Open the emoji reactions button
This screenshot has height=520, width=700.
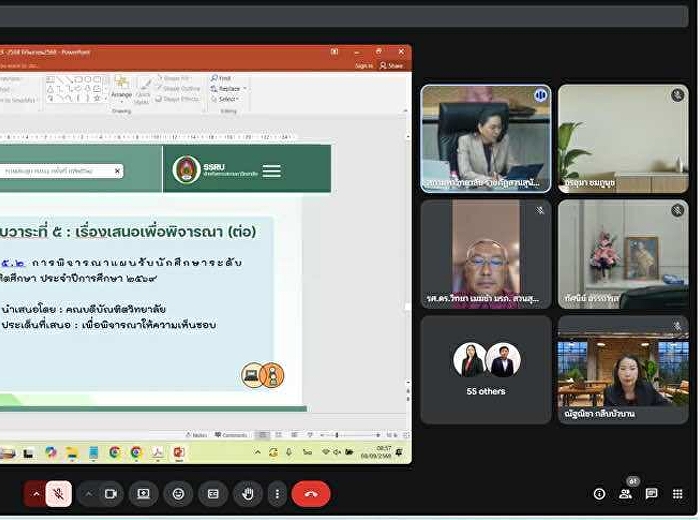coord(178,494)
